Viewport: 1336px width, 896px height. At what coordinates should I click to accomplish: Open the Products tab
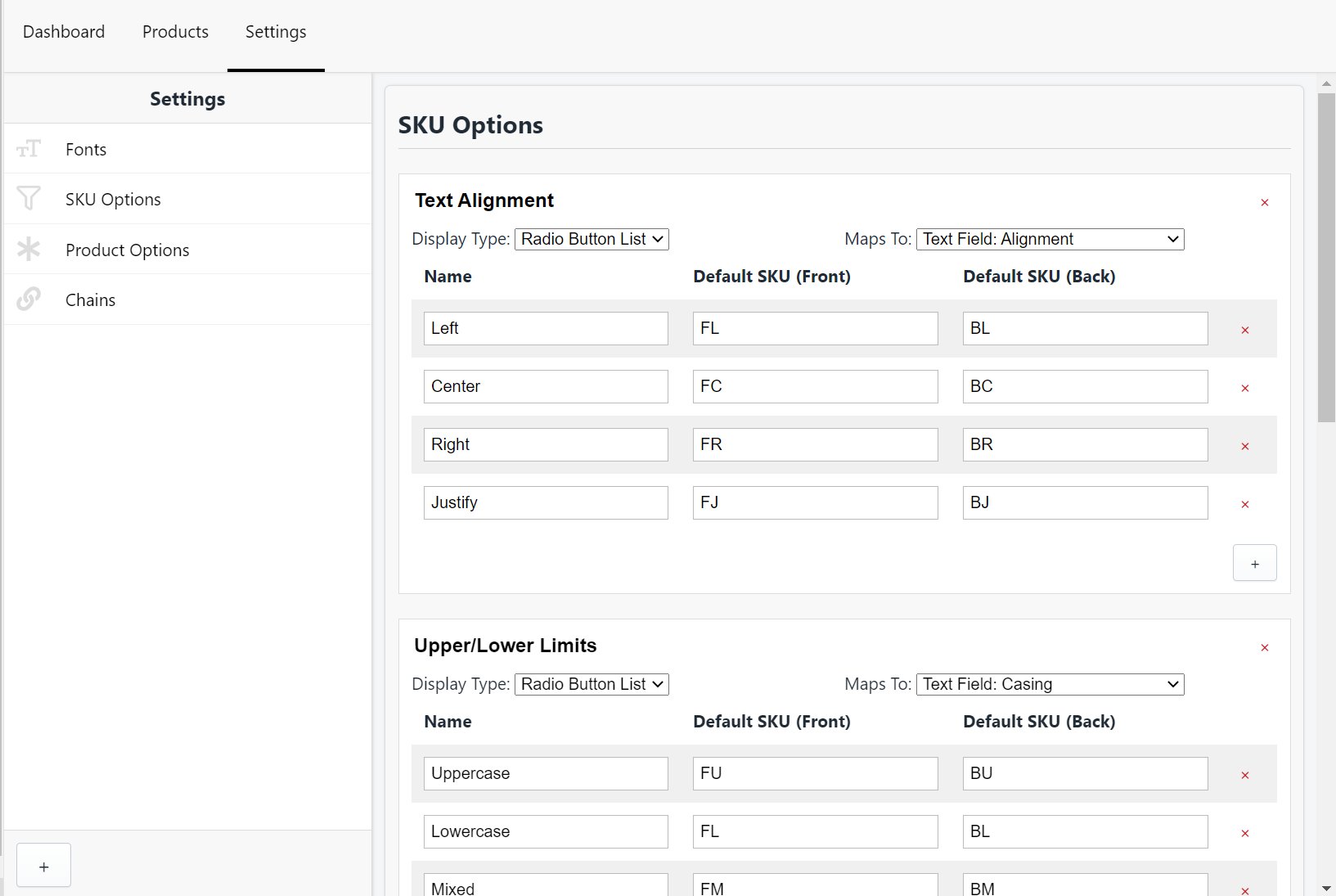tap(175, 32)
